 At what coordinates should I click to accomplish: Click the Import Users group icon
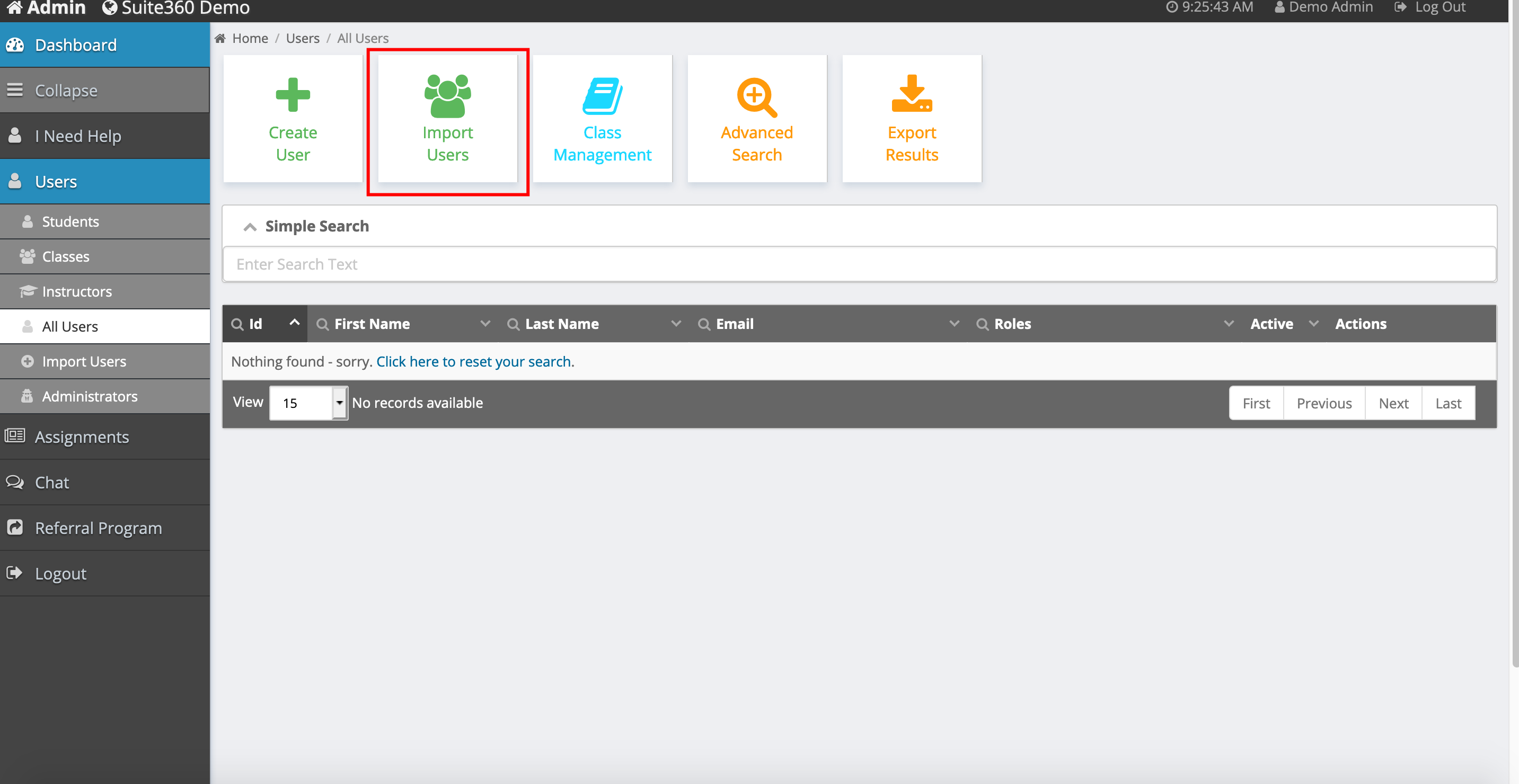pos(447,95)
